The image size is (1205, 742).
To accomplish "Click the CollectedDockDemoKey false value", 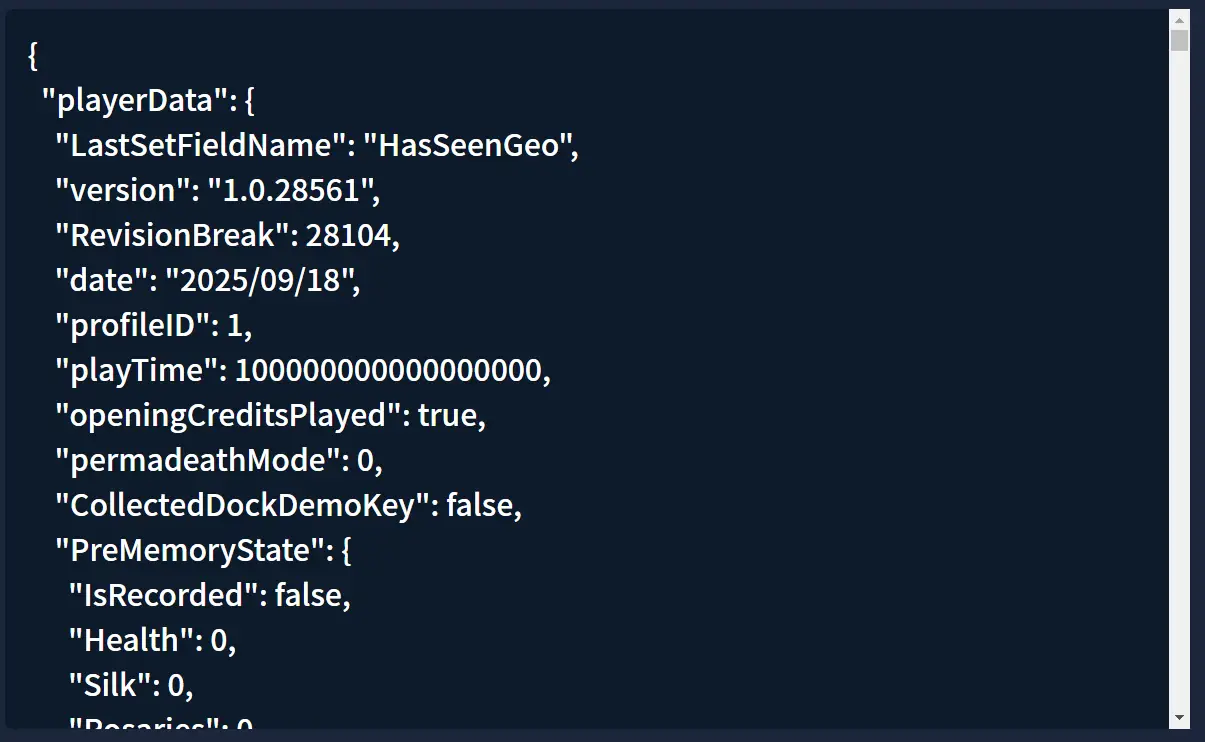I will (479, 505).
